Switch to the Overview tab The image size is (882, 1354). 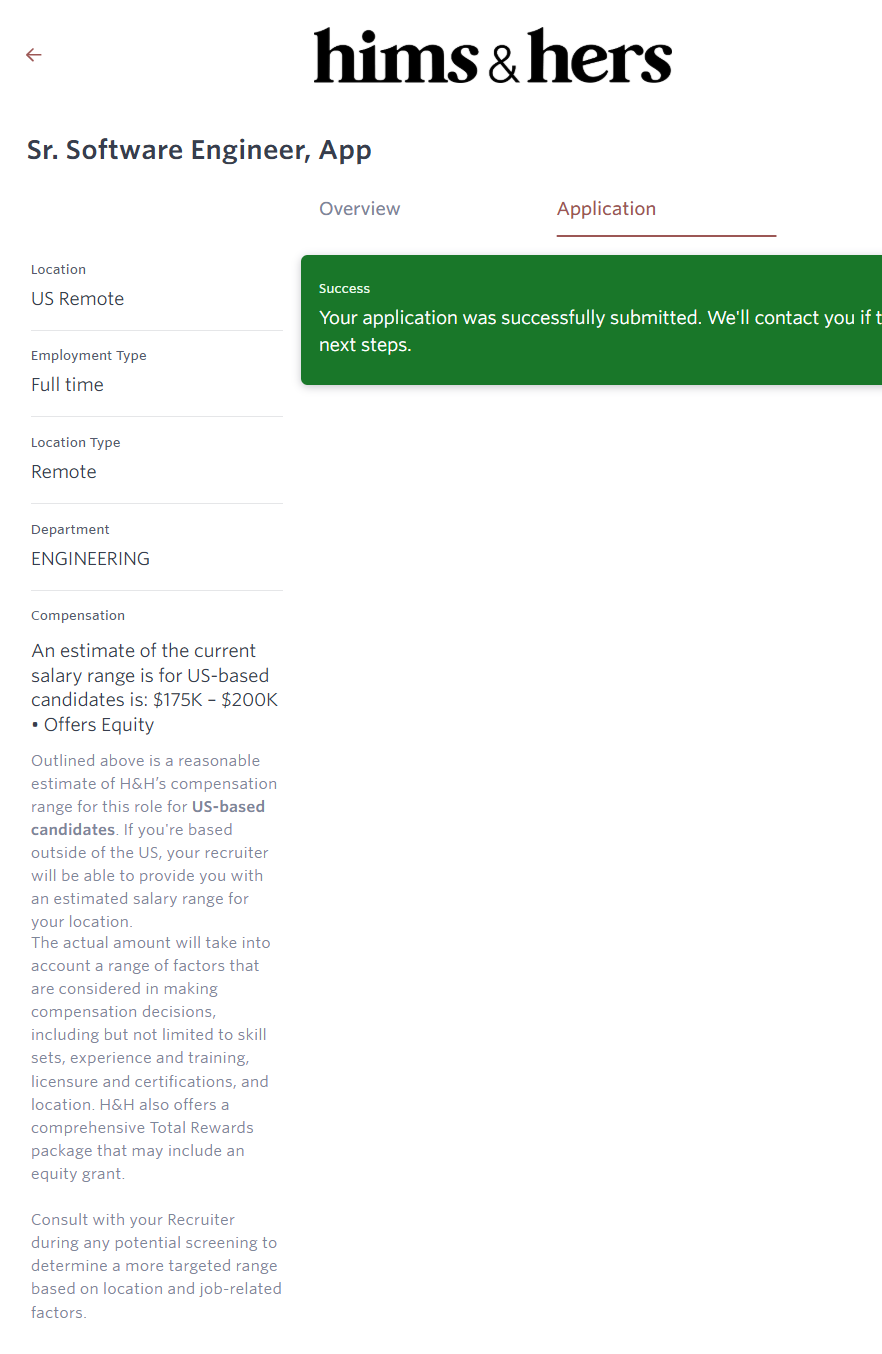point(359,209)
